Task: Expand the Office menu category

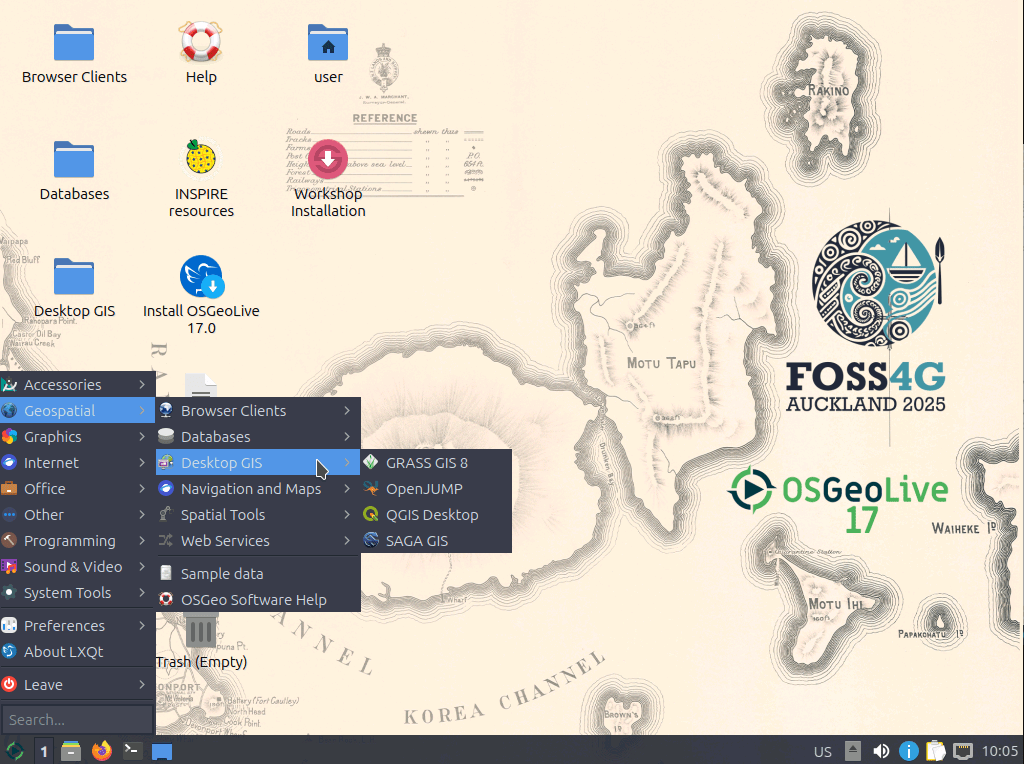Action: pos(77,489)
